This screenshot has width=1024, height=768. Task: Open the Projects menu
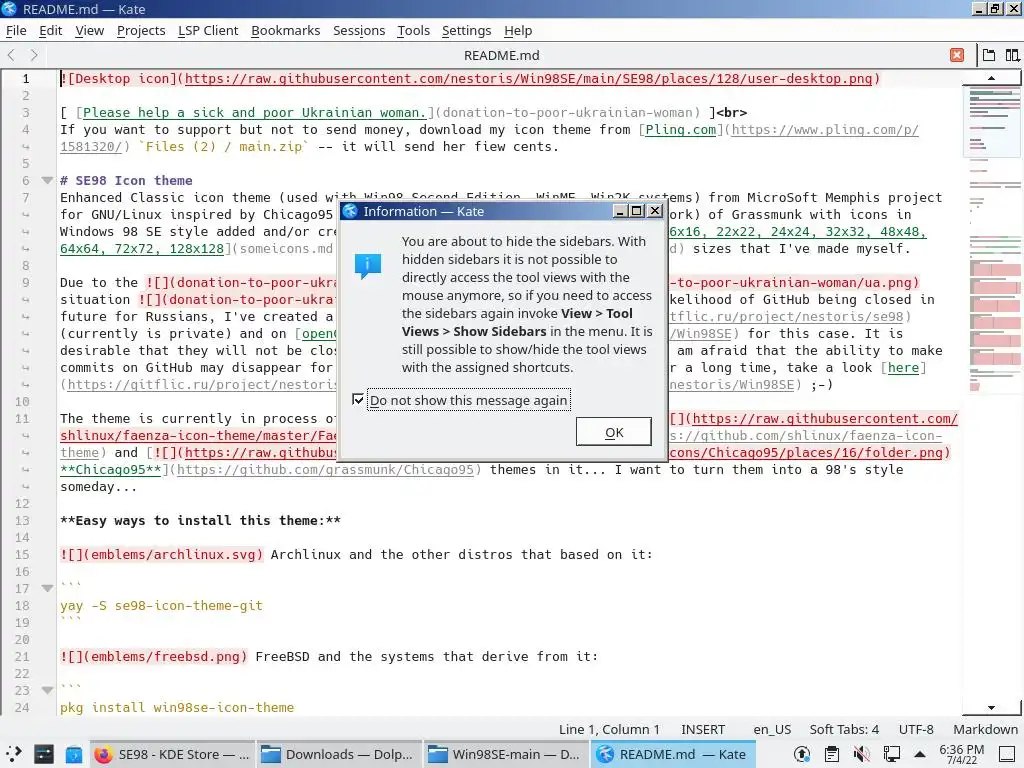(141, 31)
